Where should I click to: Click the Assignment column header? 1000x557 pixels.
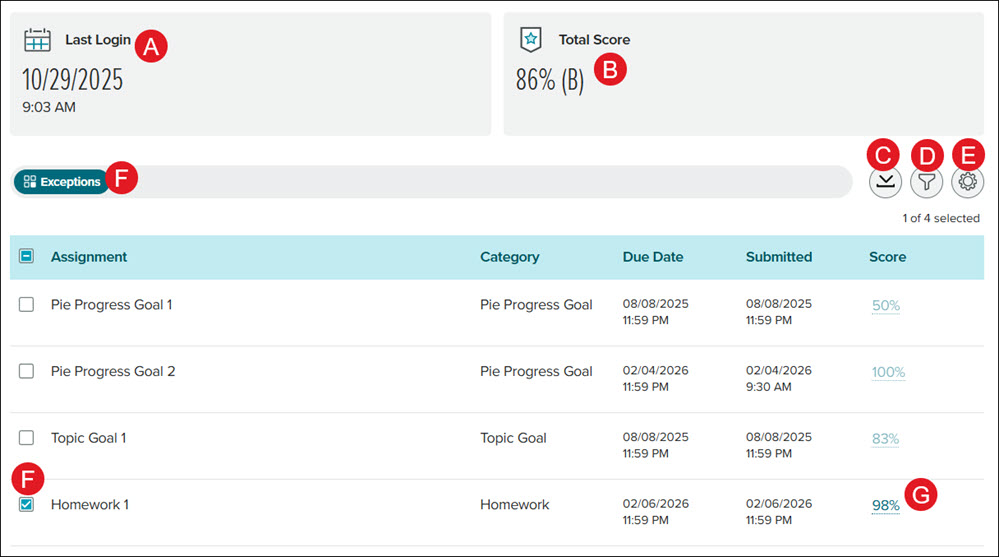click(89, 257)
